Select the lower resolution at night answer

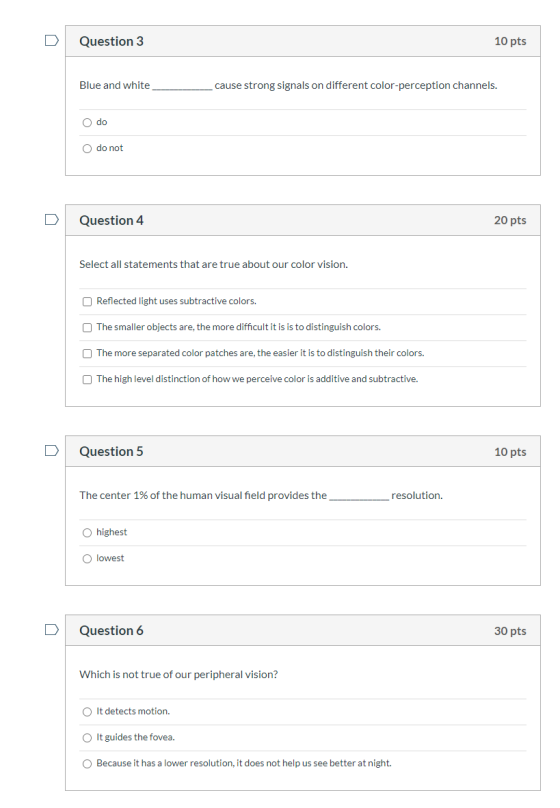click(x=87, y=764)
